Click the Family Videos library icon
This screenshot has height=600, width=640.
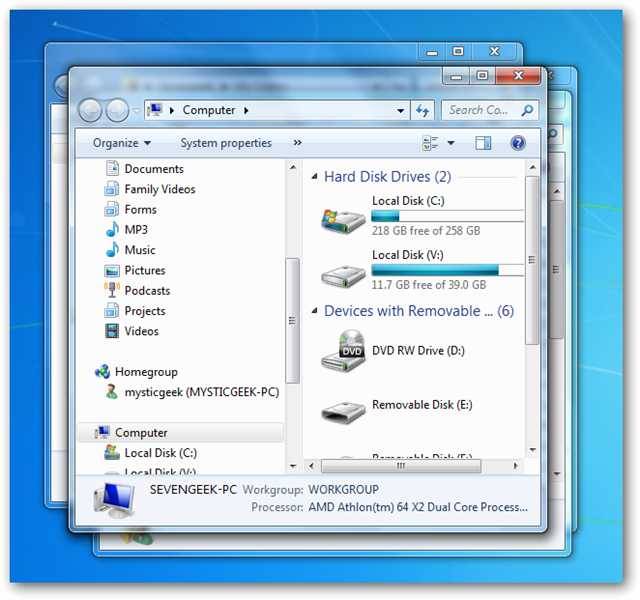pos(111,189)
